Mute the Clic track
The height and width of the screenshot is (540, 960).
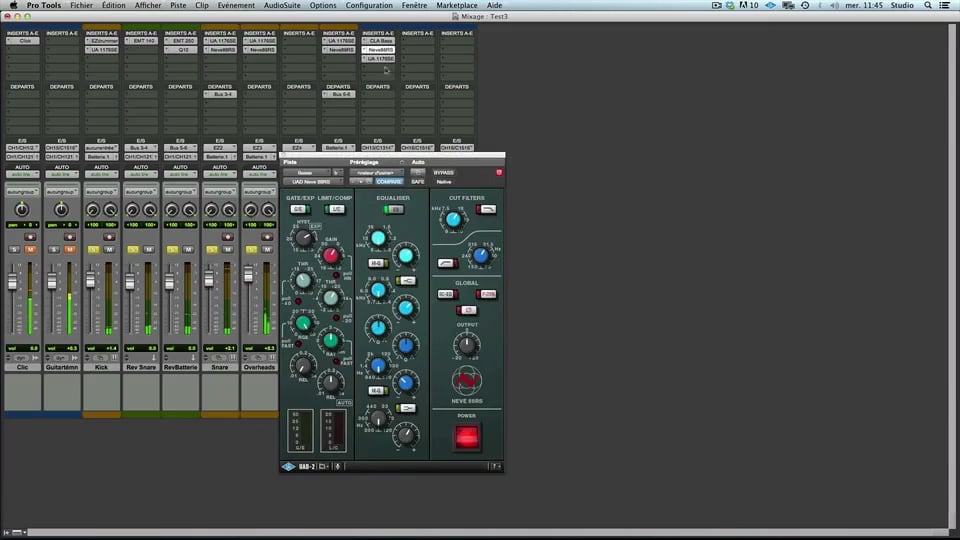coord(30,250)
